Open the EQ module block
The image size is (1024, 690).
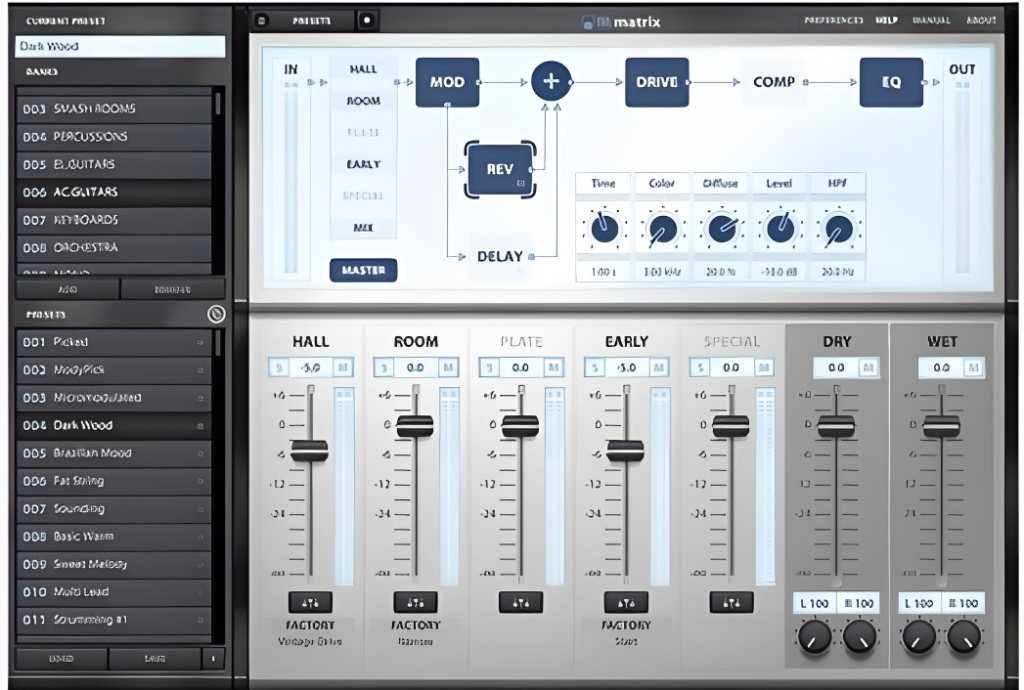(x=890, y=83)
